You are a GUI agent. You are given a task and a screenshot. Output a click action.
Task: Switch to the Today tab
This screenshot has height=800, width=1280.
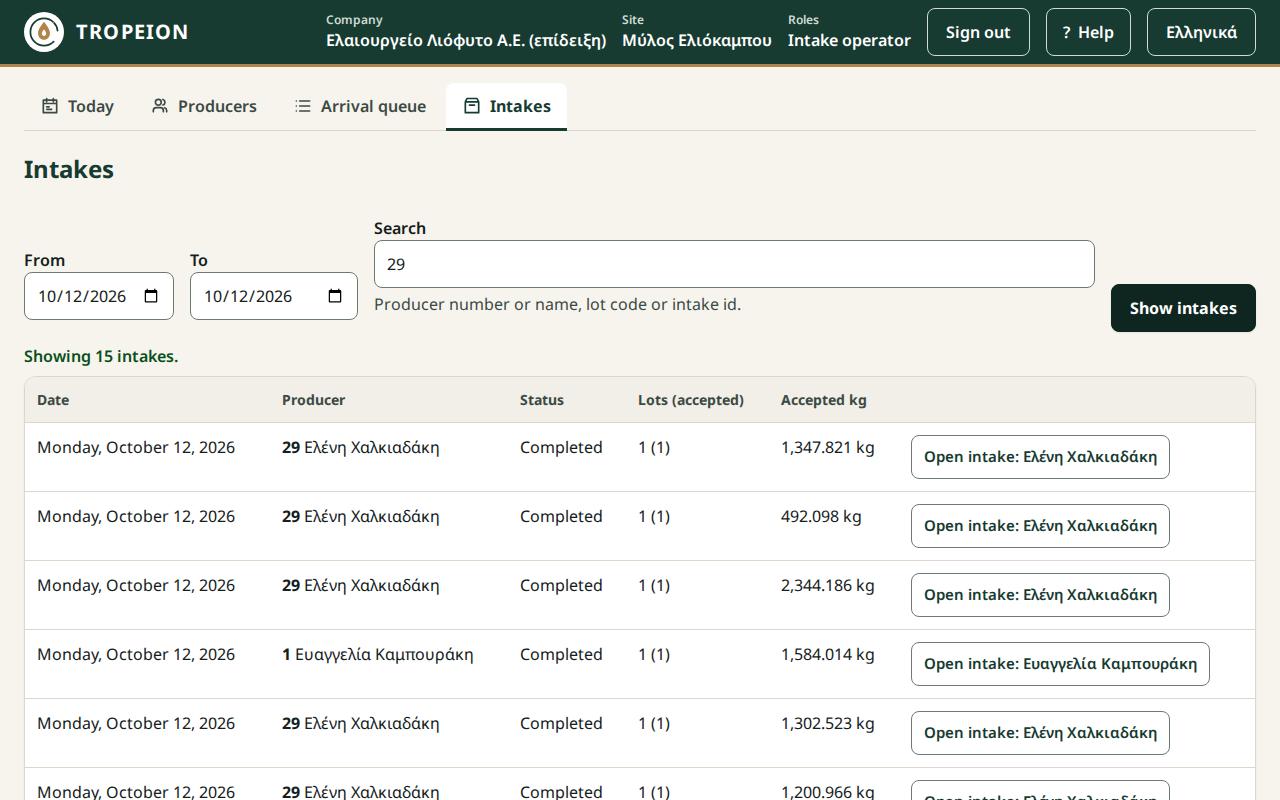coord(78,106)
